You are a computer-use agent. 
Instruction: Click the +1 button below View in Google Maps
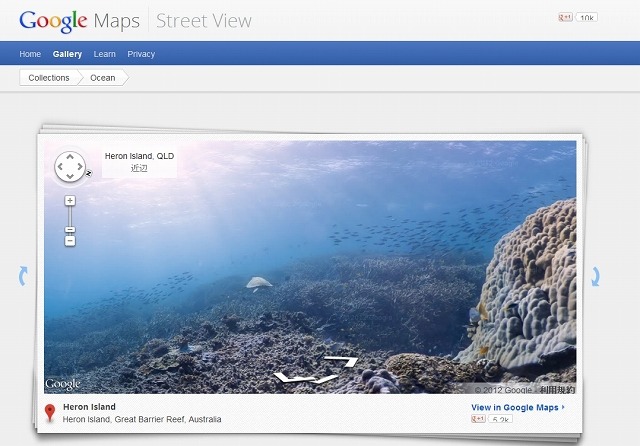[x=478, y=419]
